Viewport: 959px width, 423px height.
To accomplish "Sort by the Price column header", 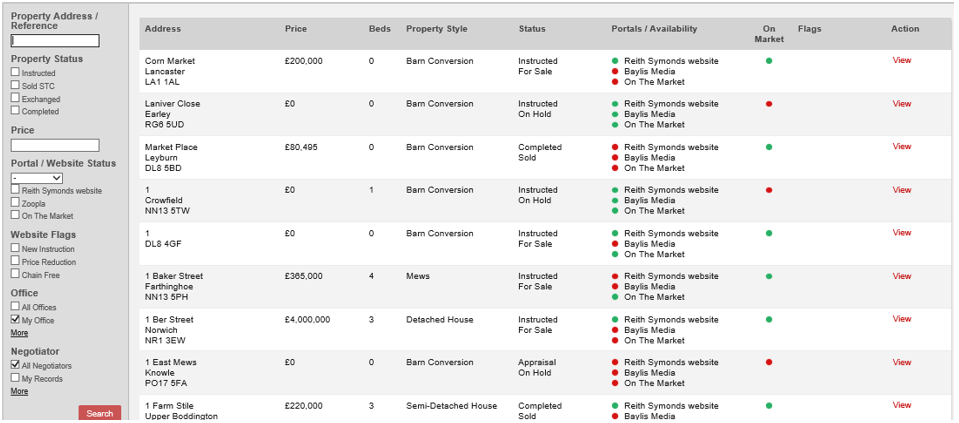I will [296, 29].
